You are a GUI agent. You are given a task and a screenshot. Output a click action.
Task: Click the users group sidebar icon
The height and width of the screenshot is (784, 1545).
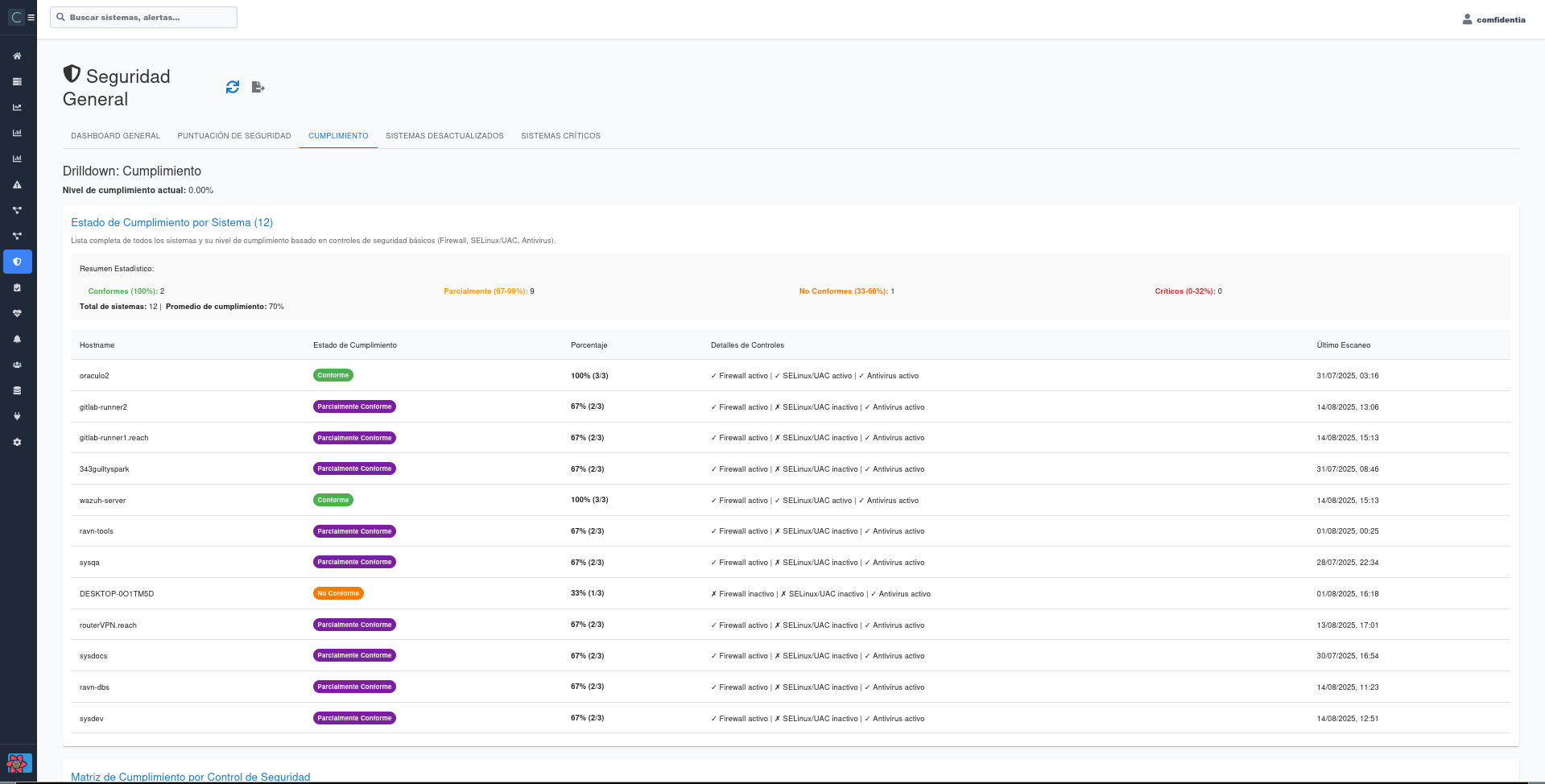tap(17, 365)
